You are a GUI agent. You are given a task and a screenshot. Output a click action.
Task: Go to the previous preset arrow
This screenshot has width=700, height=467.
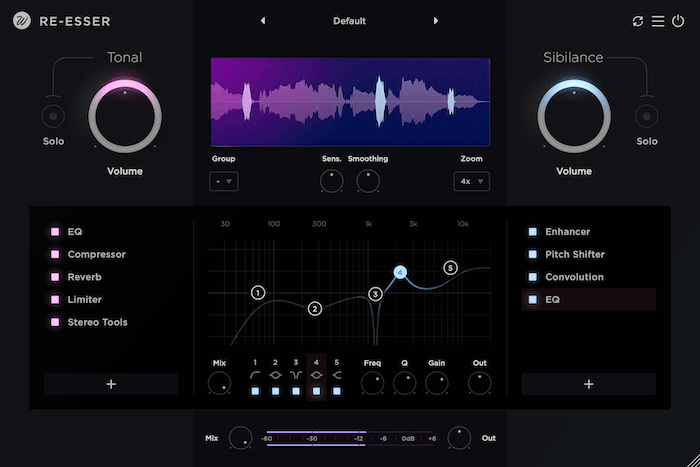tap(263, 21)
